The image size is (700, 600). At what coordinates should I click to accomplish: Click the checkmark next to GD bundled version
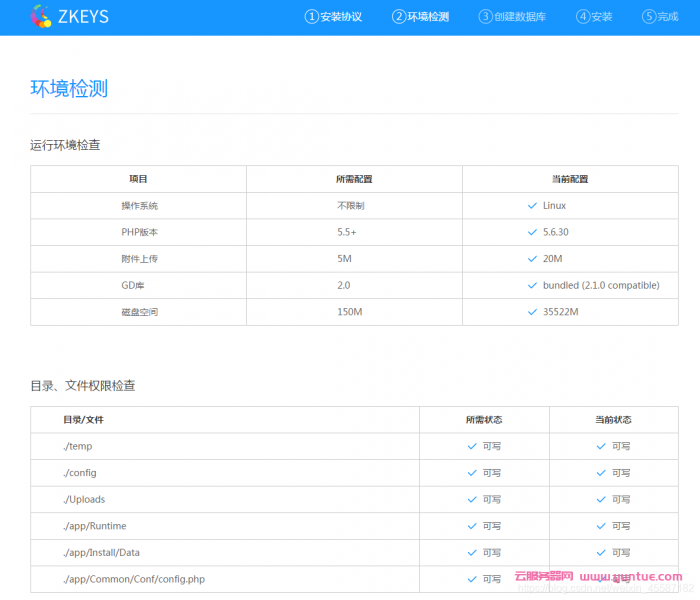pos(532,285)
